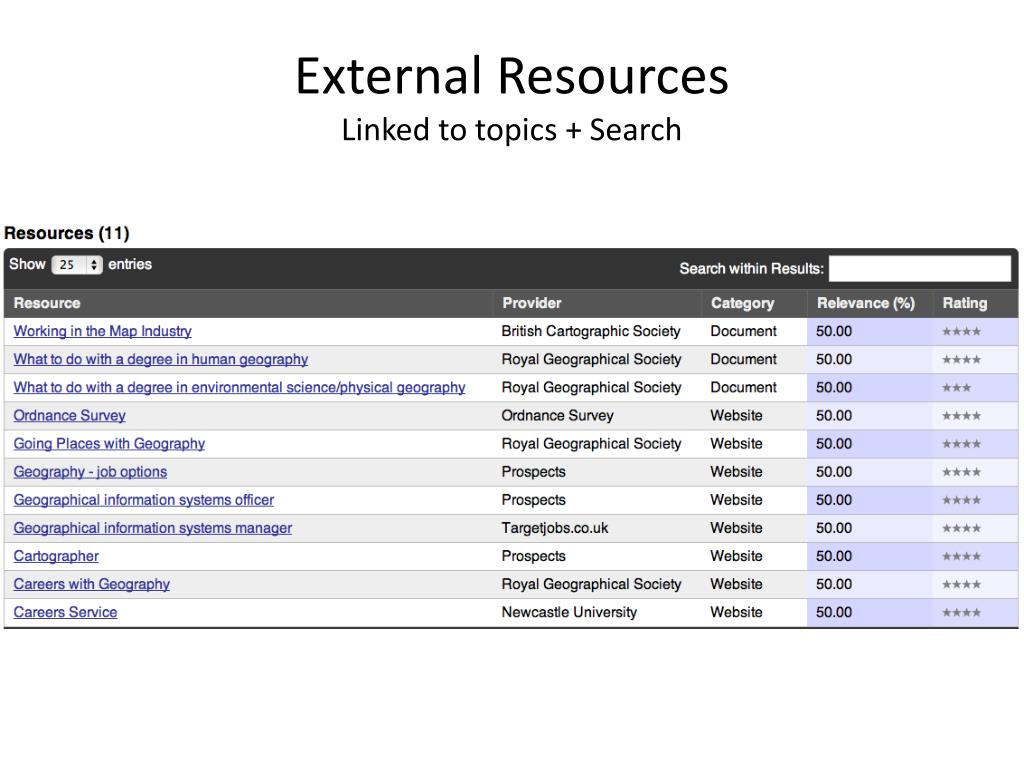Click star rating in the Cartographer row
Viewport: 1024px width, 768px height.
tap(961, 556)
